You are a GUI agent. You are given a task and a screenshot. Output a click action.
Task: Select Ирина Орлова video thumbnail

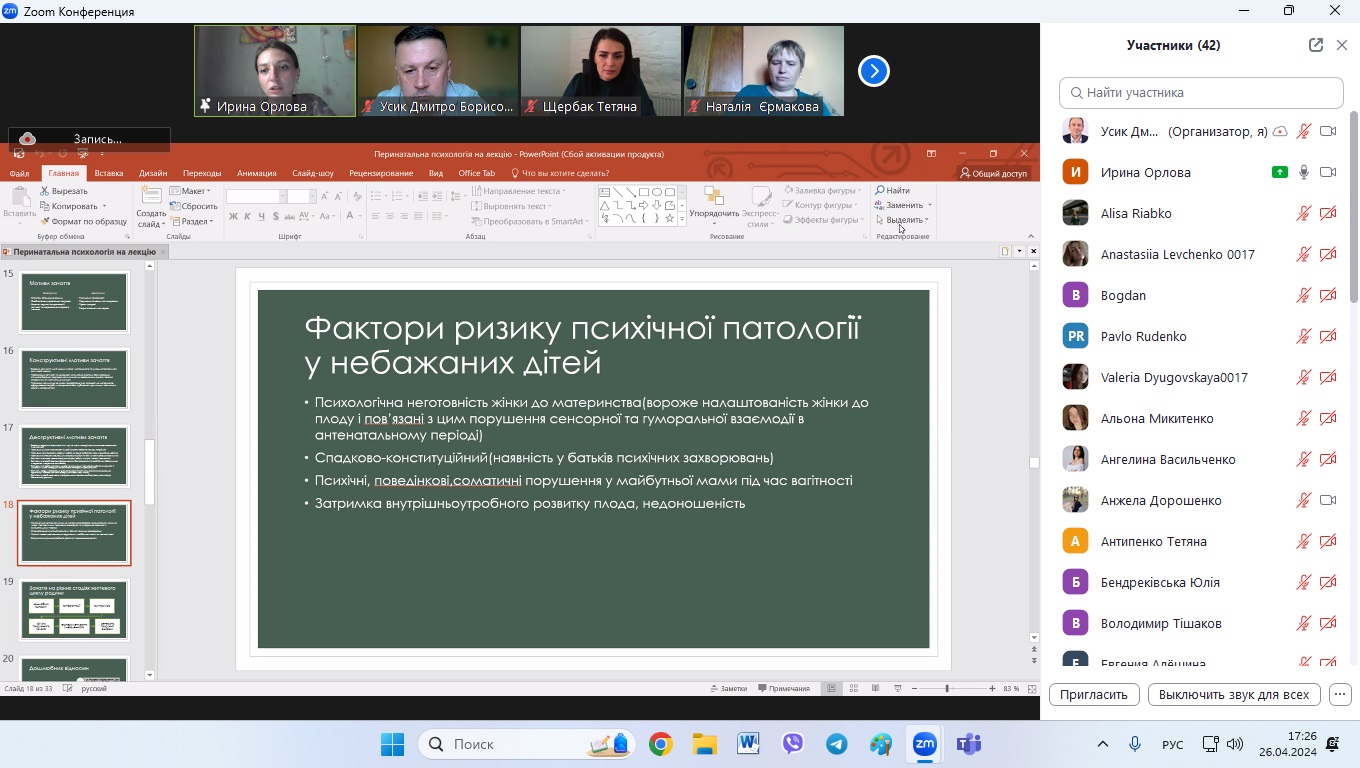point(275,71)
